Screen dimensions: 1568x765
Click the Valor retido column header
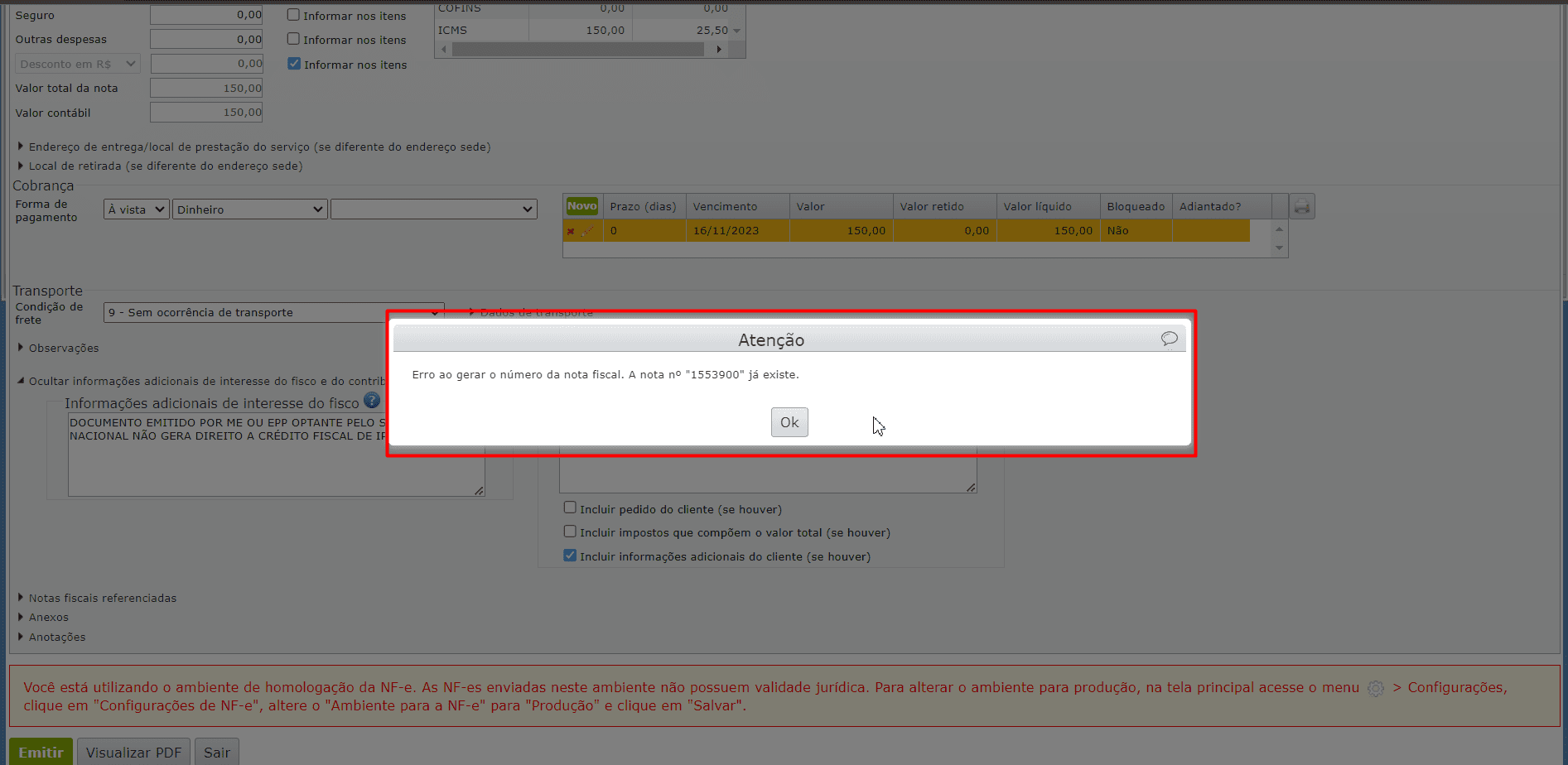(x=945, y=206)
